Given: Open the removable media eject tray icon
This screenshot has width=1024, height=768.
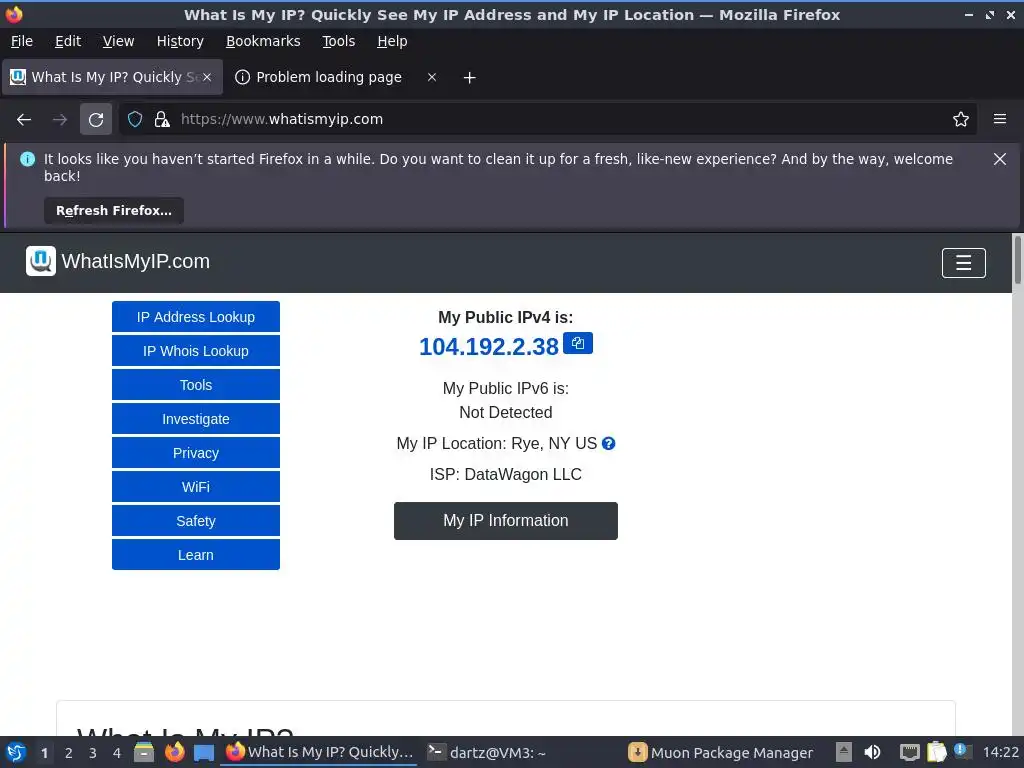Looking at the screenshot, I should point(843,753).
